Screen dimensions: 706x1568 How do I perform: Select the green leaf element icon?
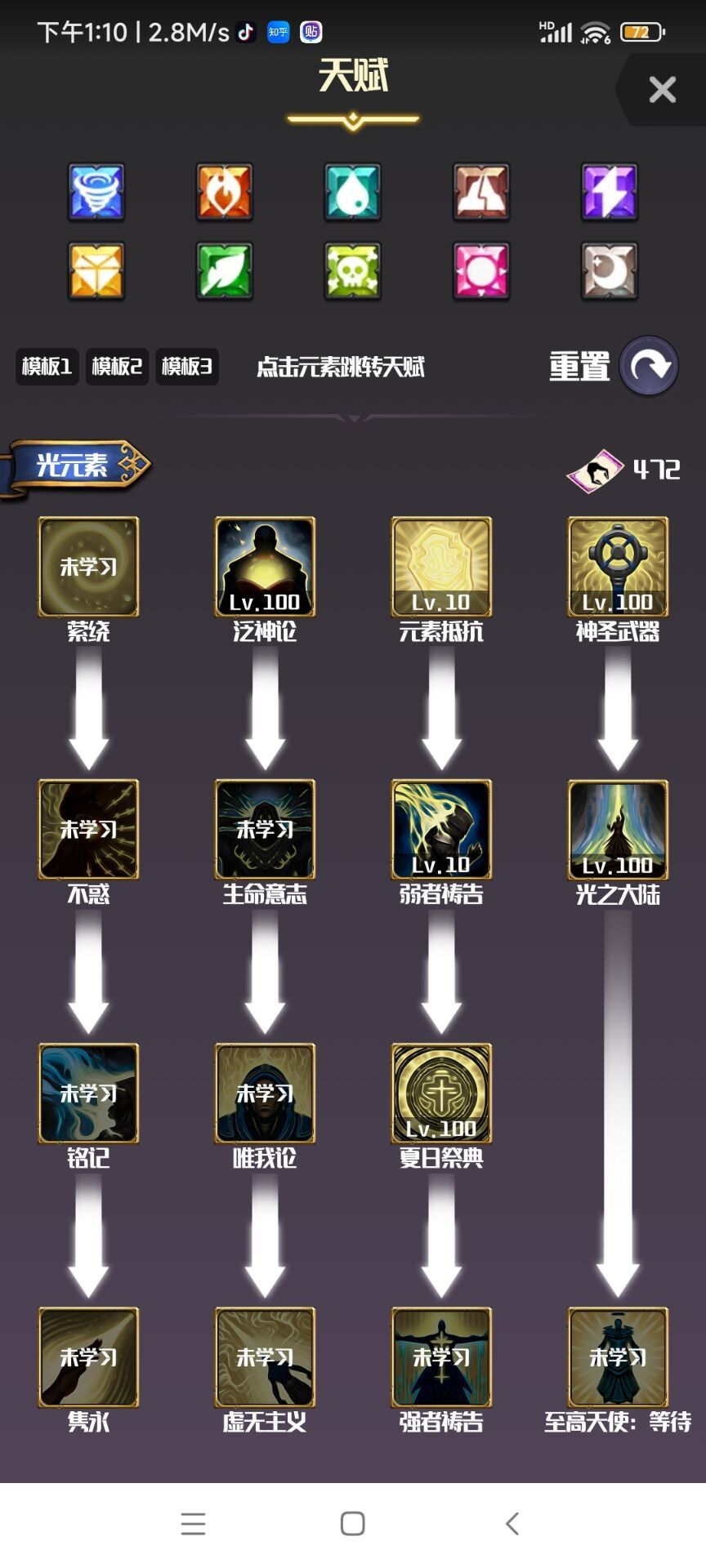click(x=225, y=271)
